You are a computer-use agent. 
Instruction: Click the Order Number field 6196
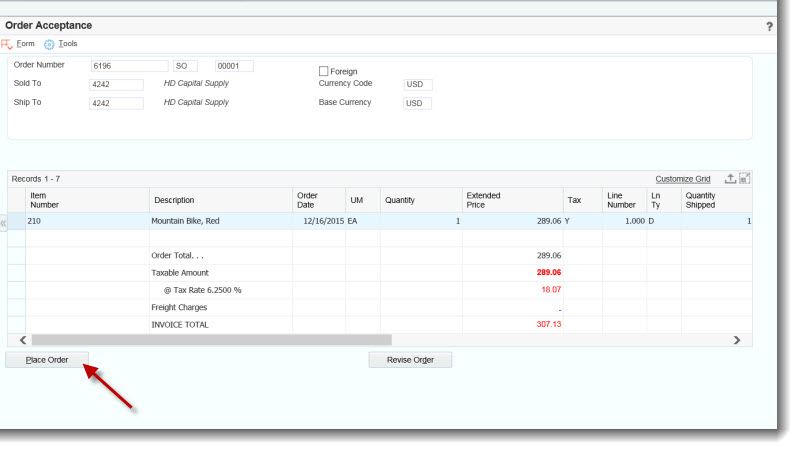pos(130,66)
